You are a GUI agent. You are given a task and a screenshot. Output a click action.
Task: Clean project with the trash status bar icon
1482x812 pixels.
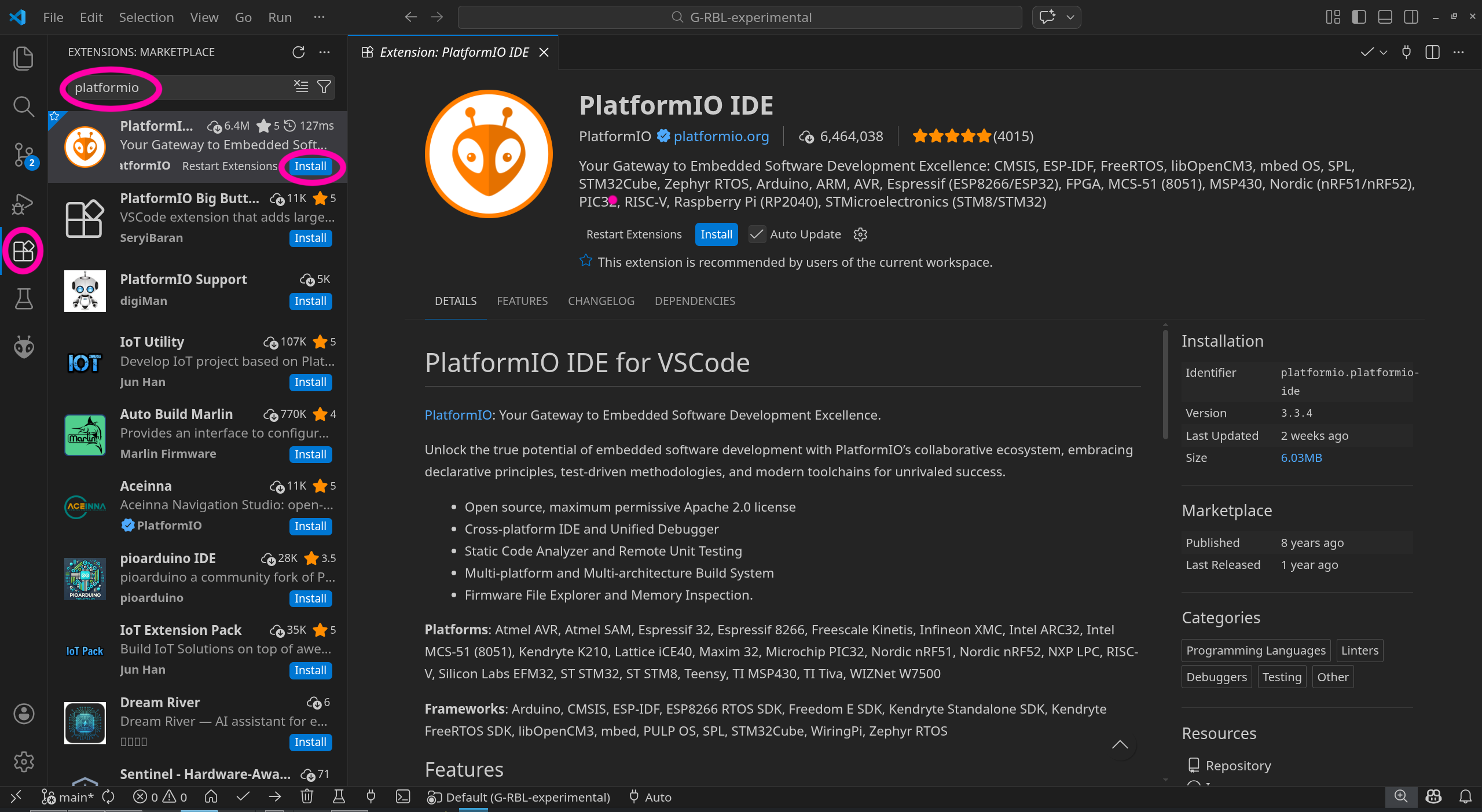click(x=307, y=797)
